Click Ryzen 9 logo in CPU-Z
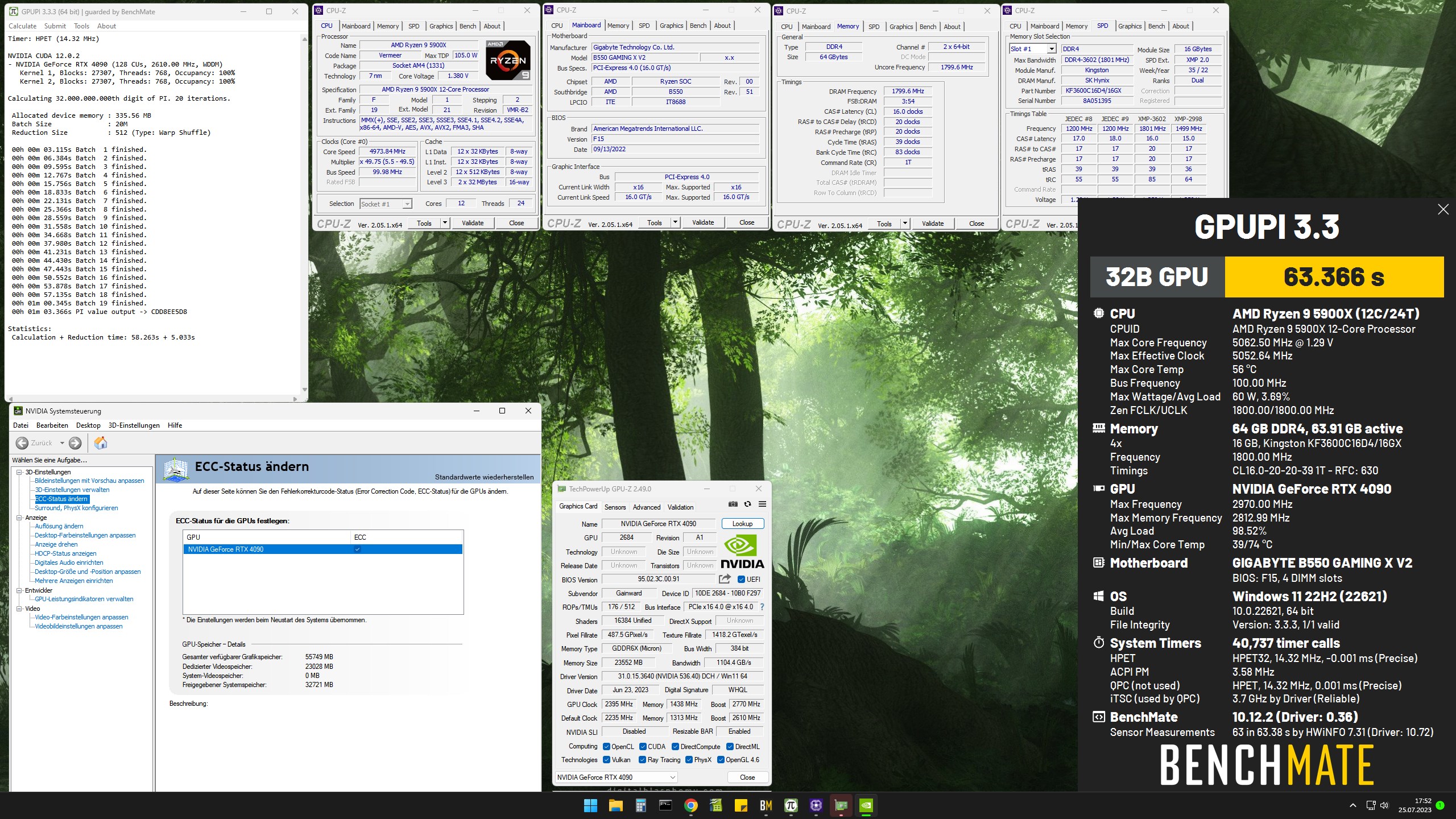 508,60
